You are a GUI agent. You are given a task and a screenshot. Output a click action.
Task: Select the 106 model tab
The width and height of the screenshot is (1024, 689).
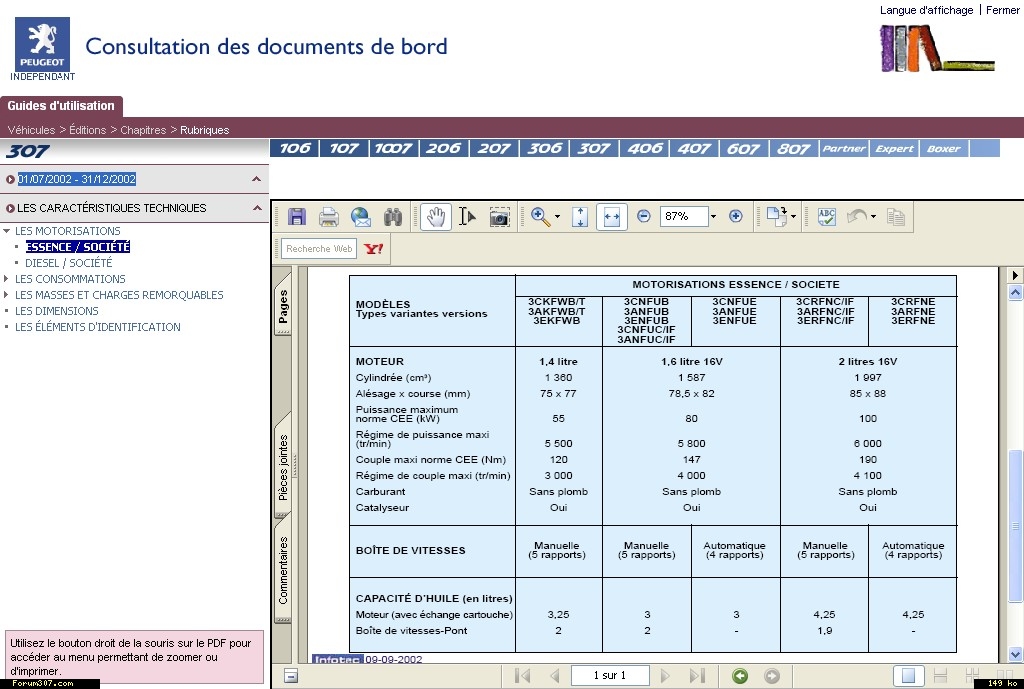pos(295,148)
